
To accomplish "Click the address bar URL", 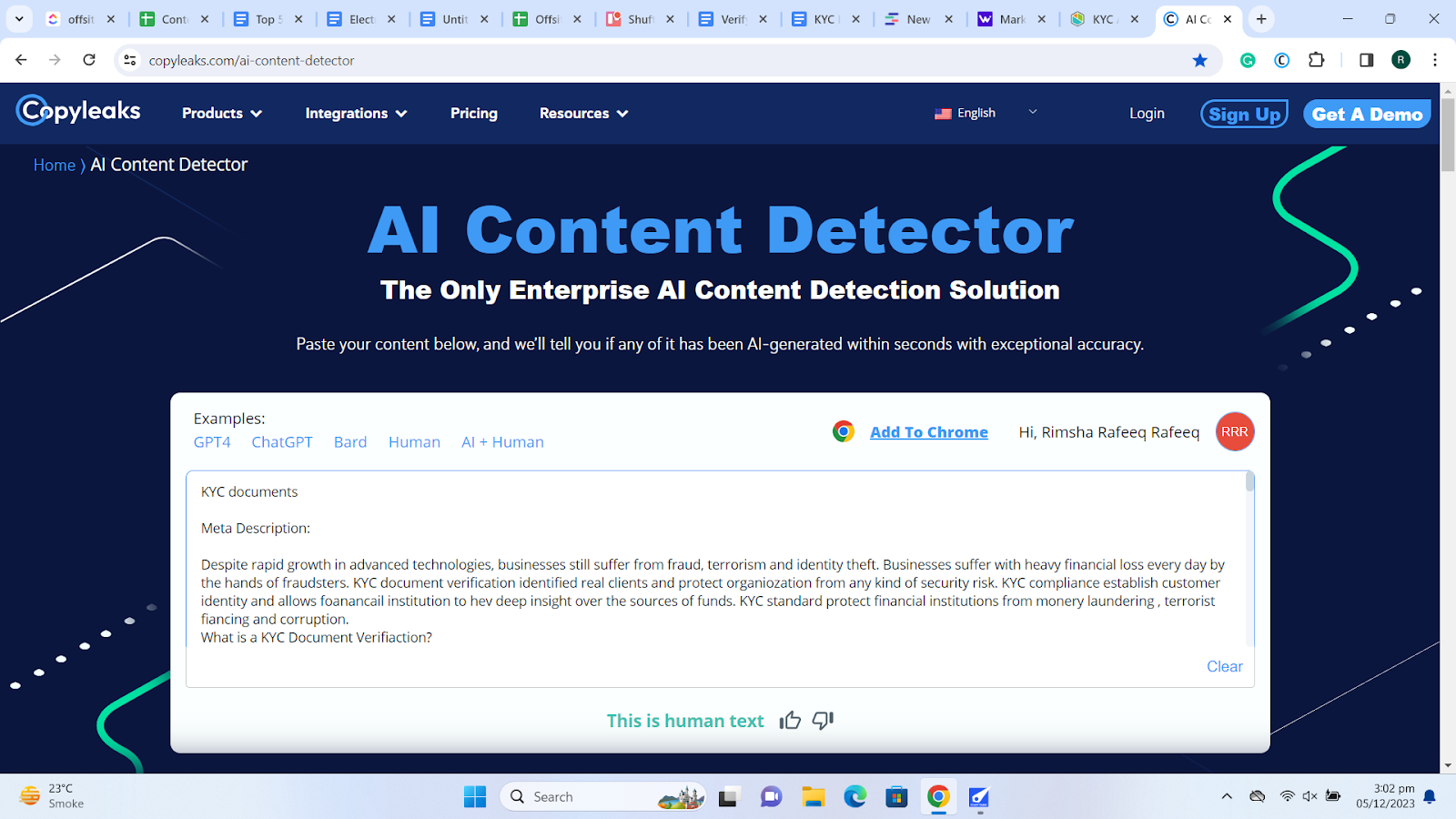I will point(251,60).
